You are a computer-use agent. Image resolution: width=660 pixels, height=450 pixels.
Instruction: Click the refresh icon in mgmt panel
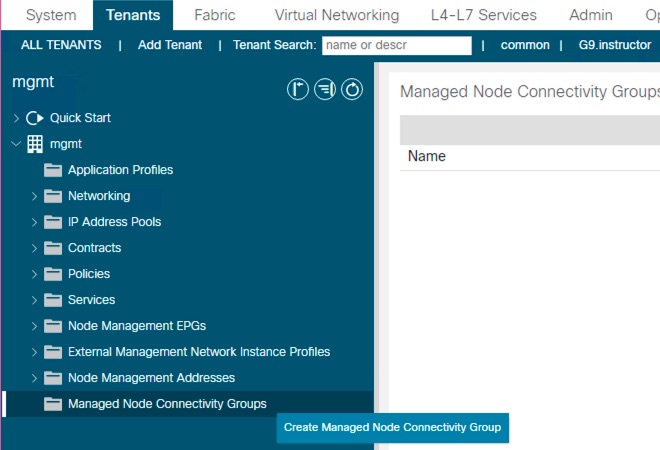[352, 90]
